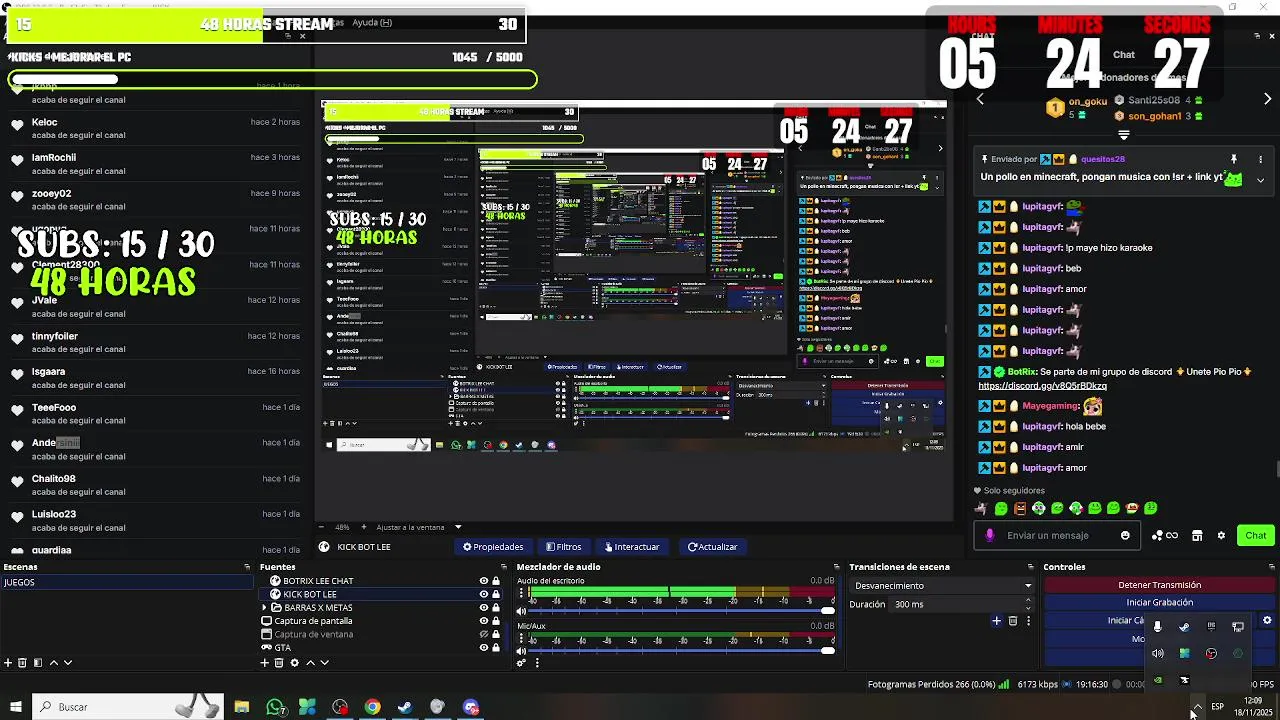Add a new scene in Escenas panel
This screenshot has height=720, width=1280.
tap(8, 662)
